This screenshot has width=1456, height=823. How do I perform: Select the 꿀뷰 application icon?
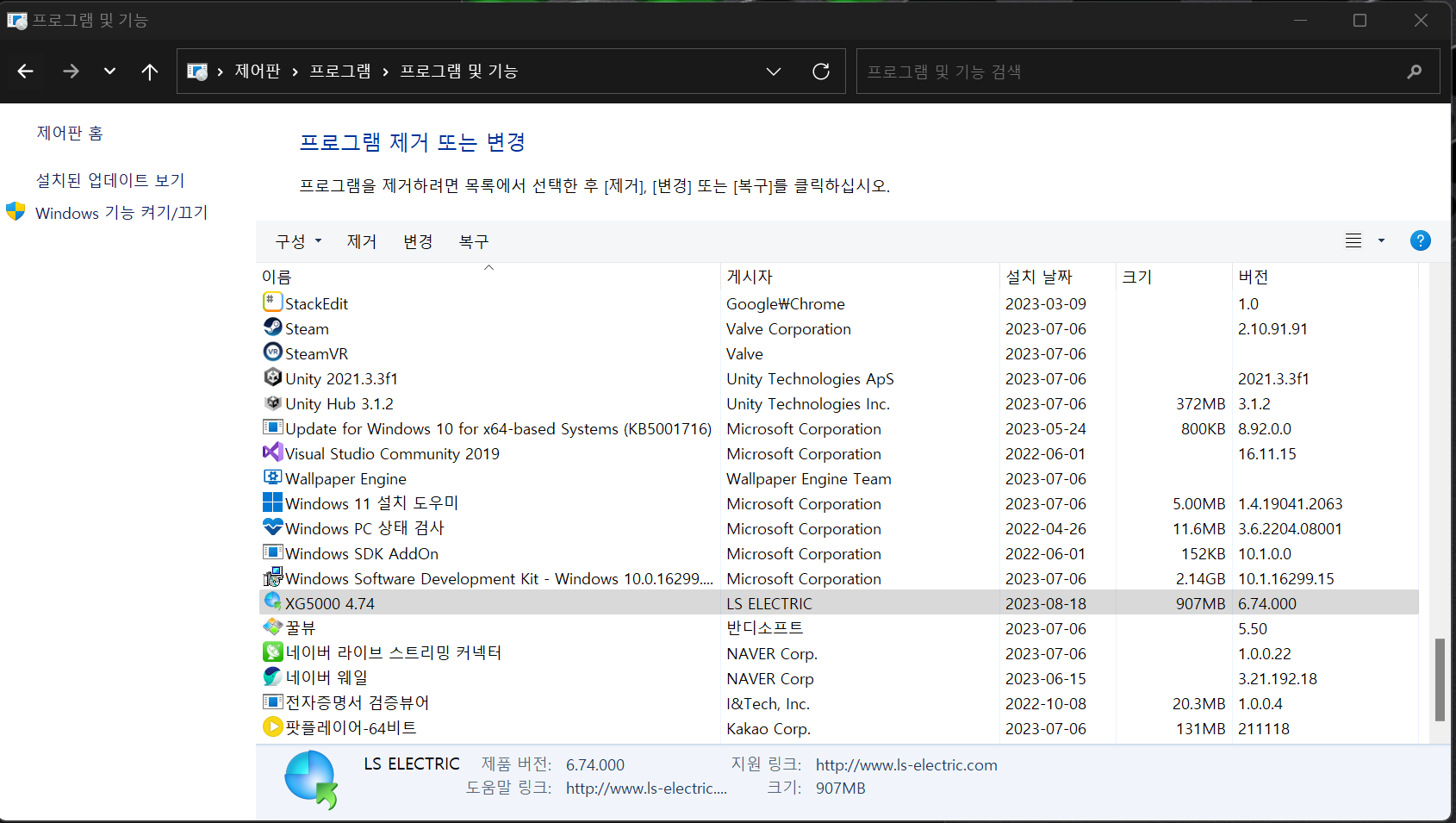tap(272, 627)
